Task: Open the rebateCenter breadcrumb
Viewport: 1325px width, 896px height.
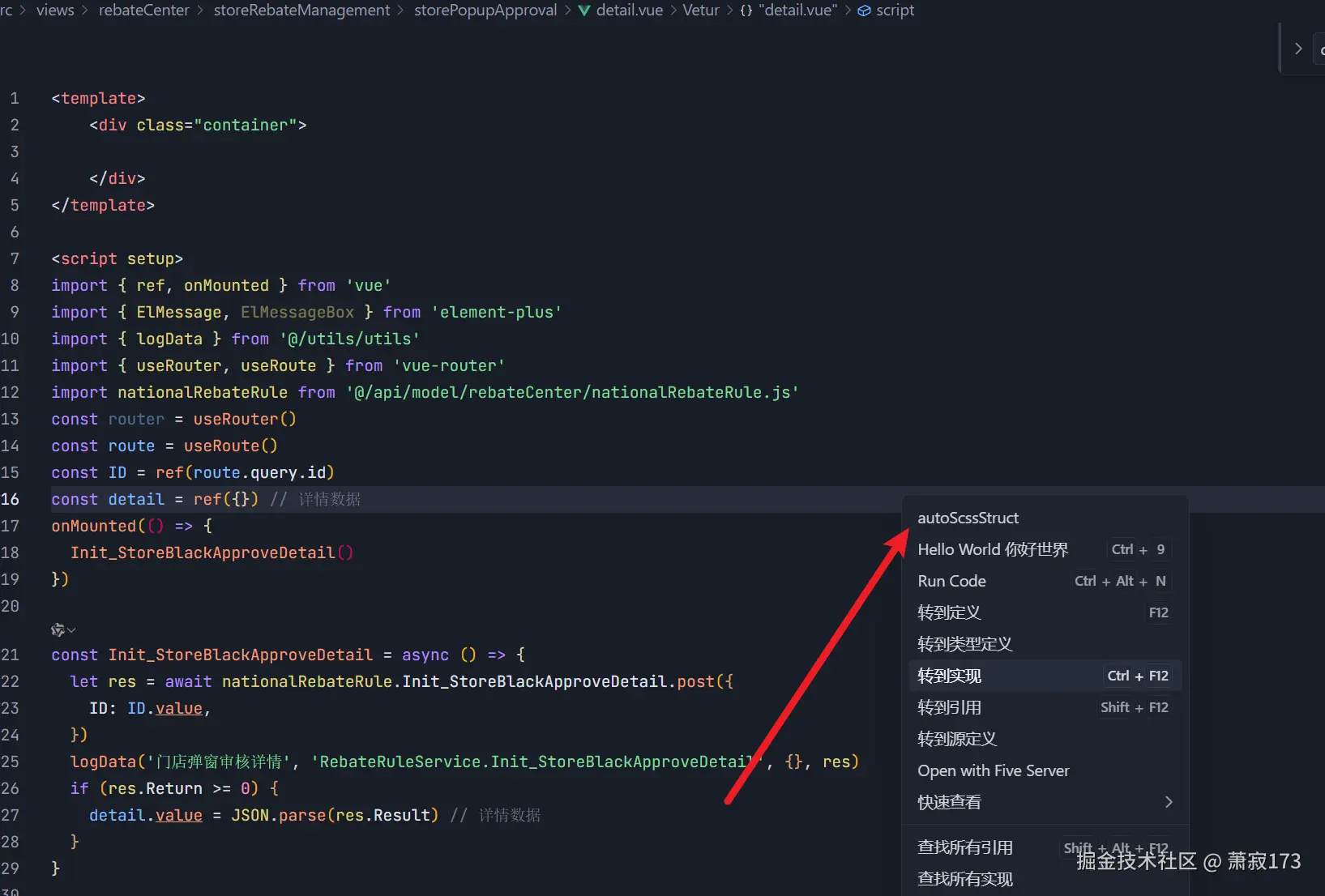Action: pyautogui.click(x=144, y=11)
